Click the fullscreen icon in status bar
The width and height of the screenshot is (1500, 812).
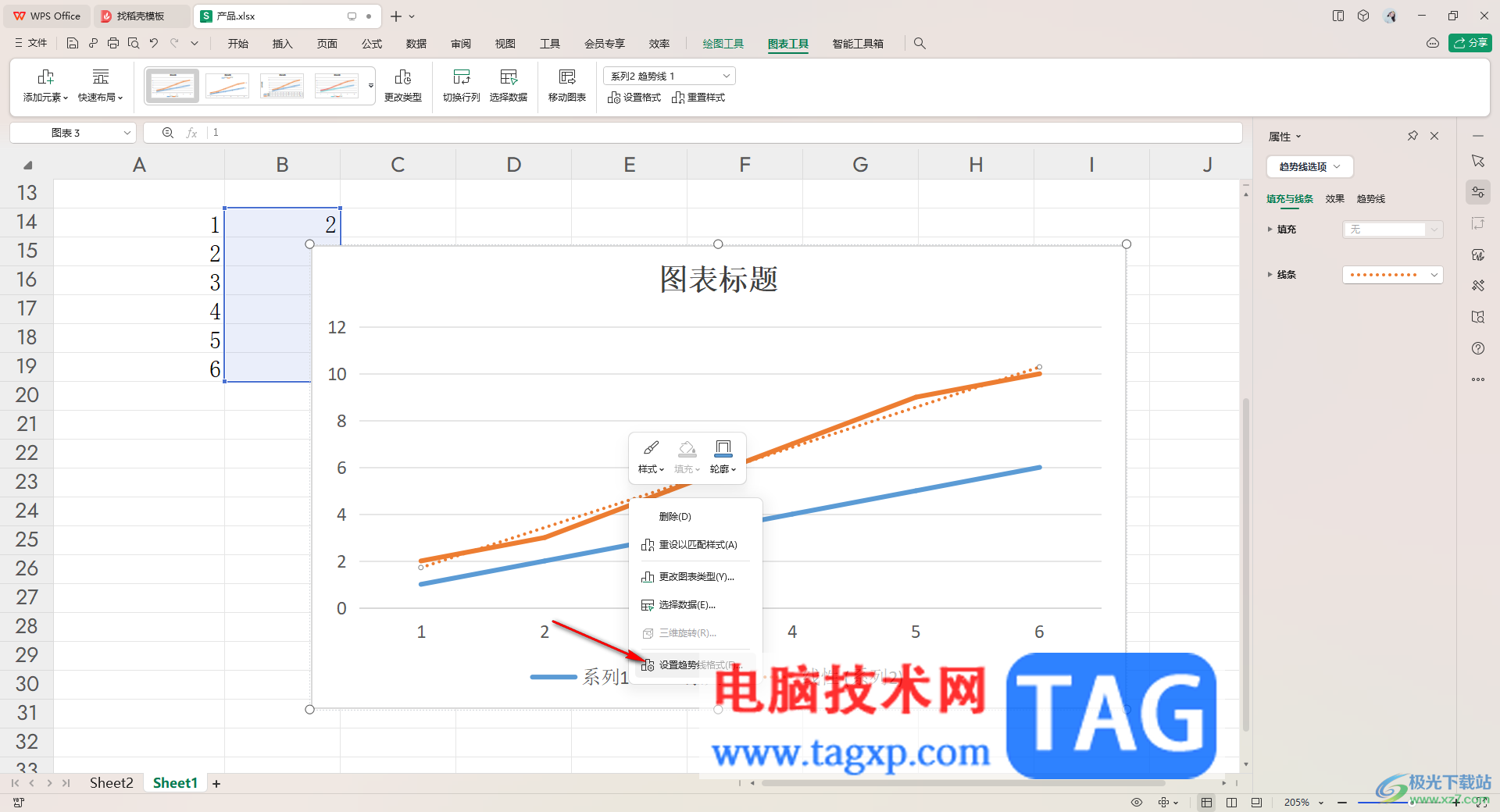tap(1481, 803)
